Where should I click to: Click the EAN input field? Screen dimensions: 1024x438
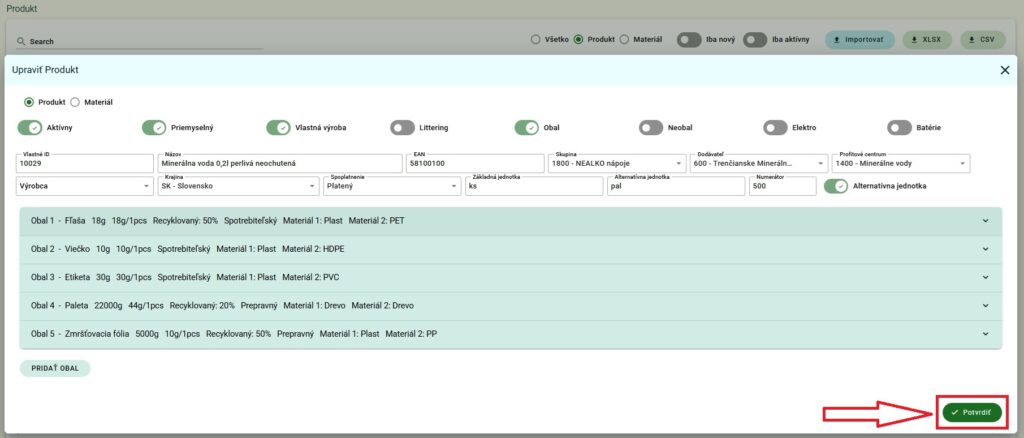pyautogui.click(x=473, y=163)
